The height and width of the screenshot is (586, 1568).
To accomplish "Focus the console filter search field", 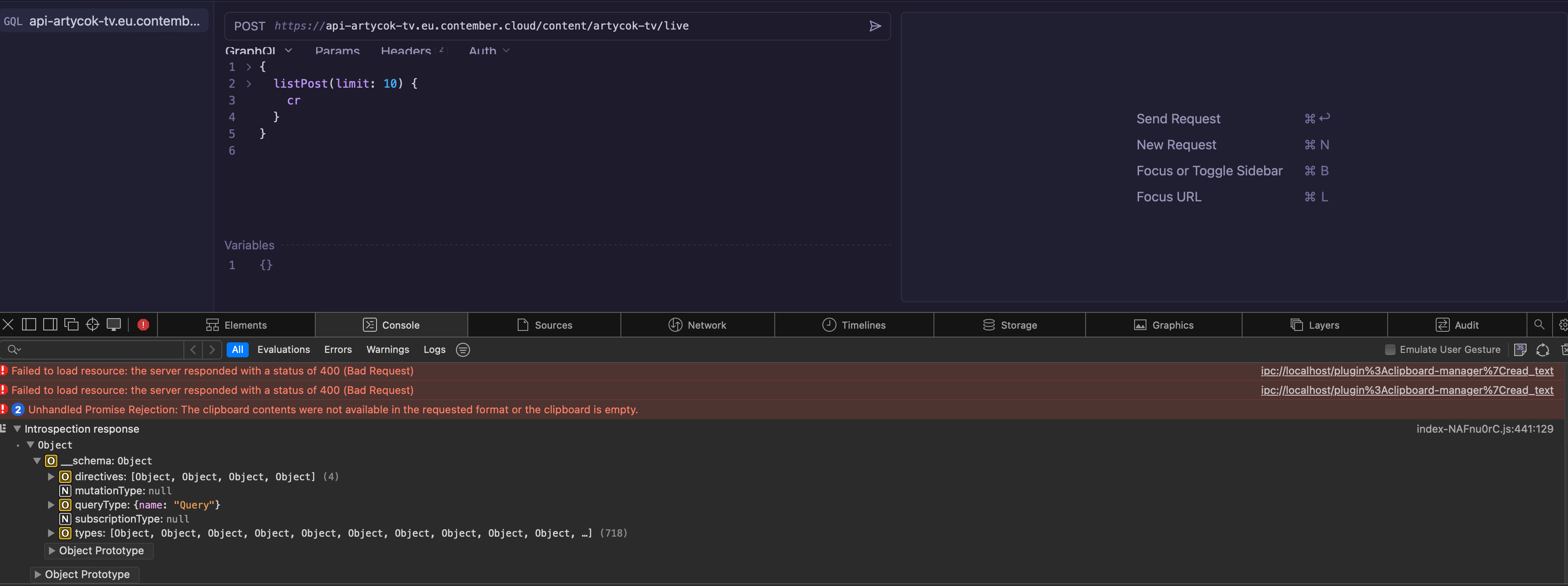I will coord(92,349).
